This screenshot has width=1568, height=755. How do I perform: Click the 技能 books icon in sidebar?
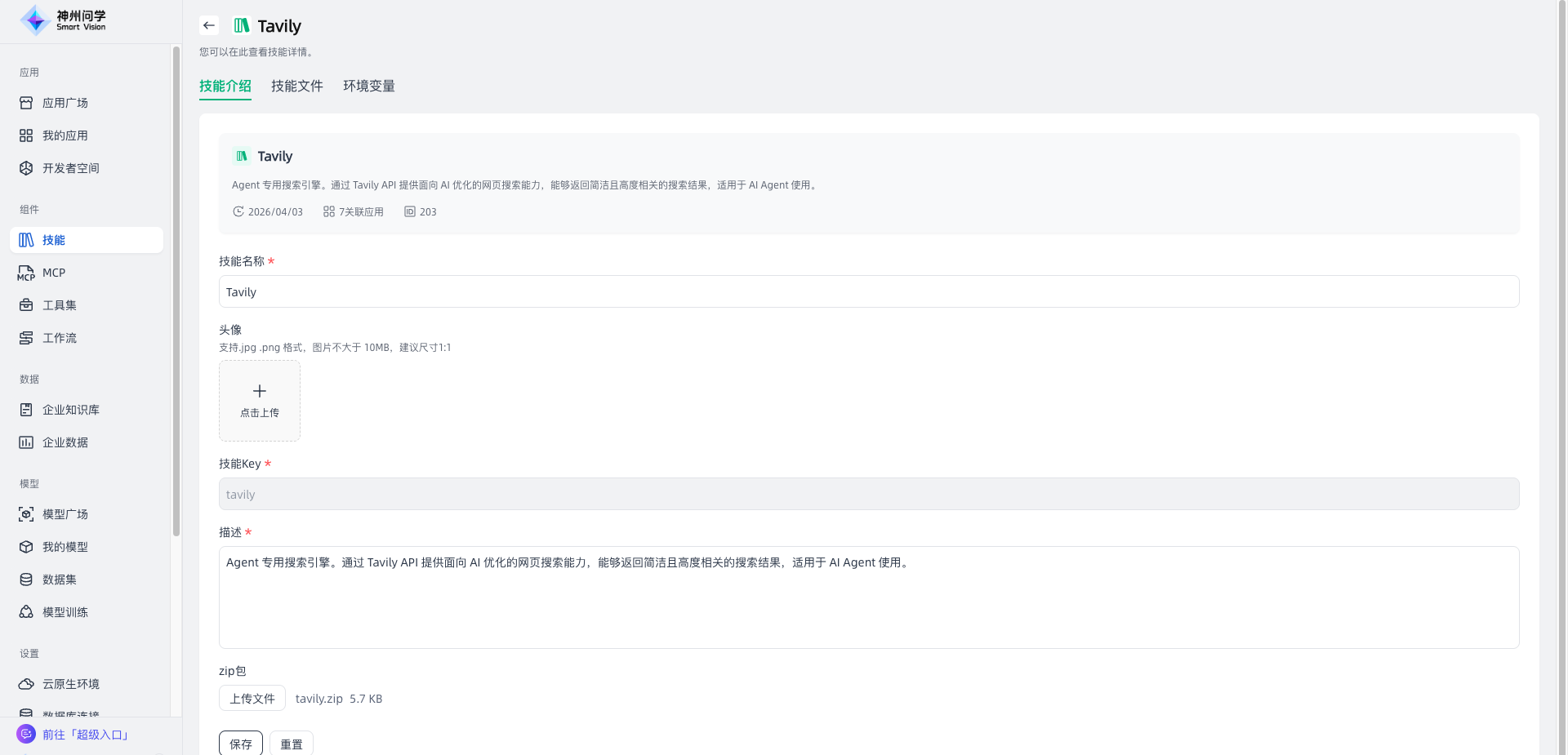(x=26, y=240)
